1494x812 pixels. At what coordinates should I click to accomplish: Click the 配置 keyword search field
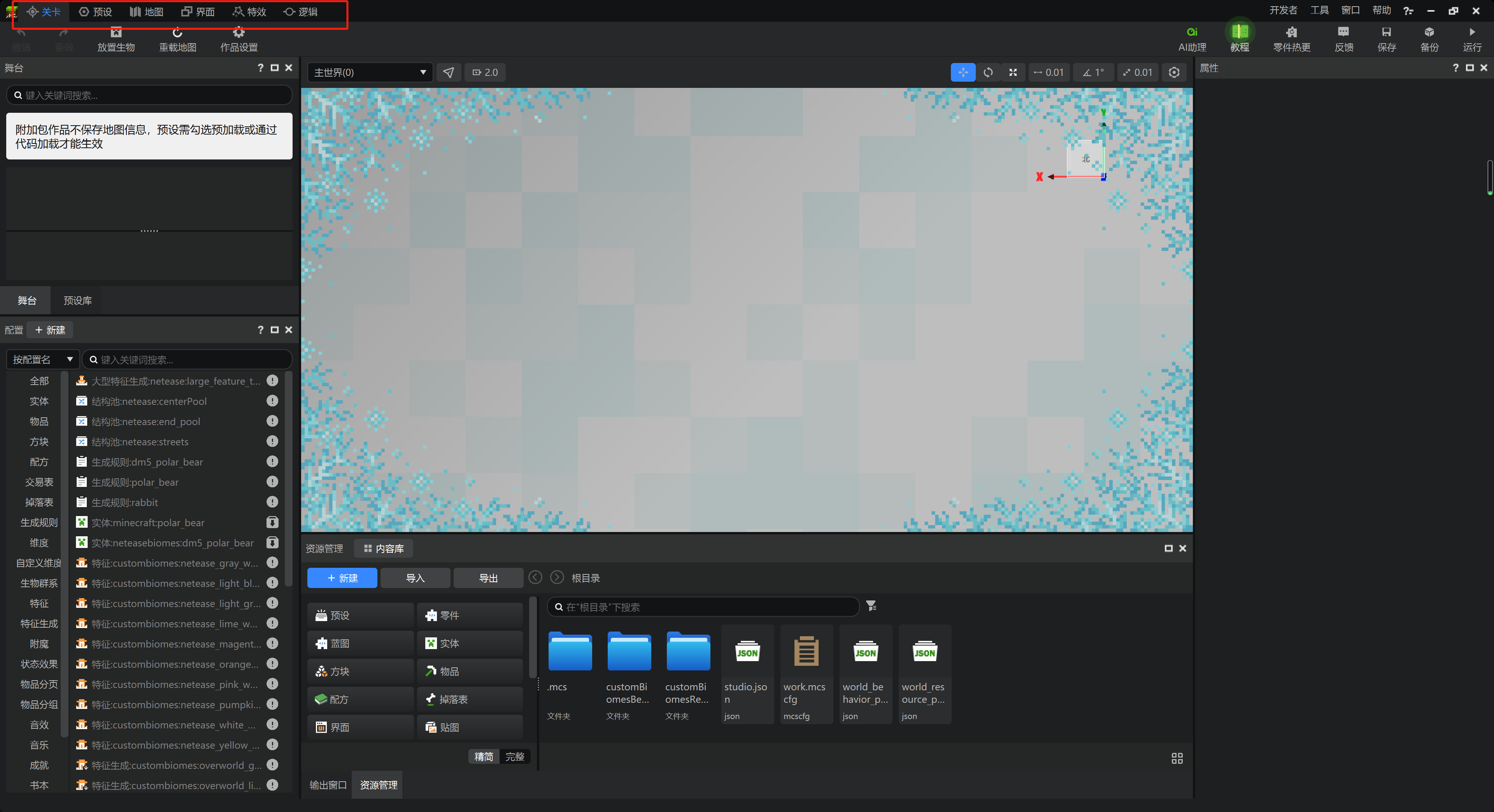(x=187, y=359)
